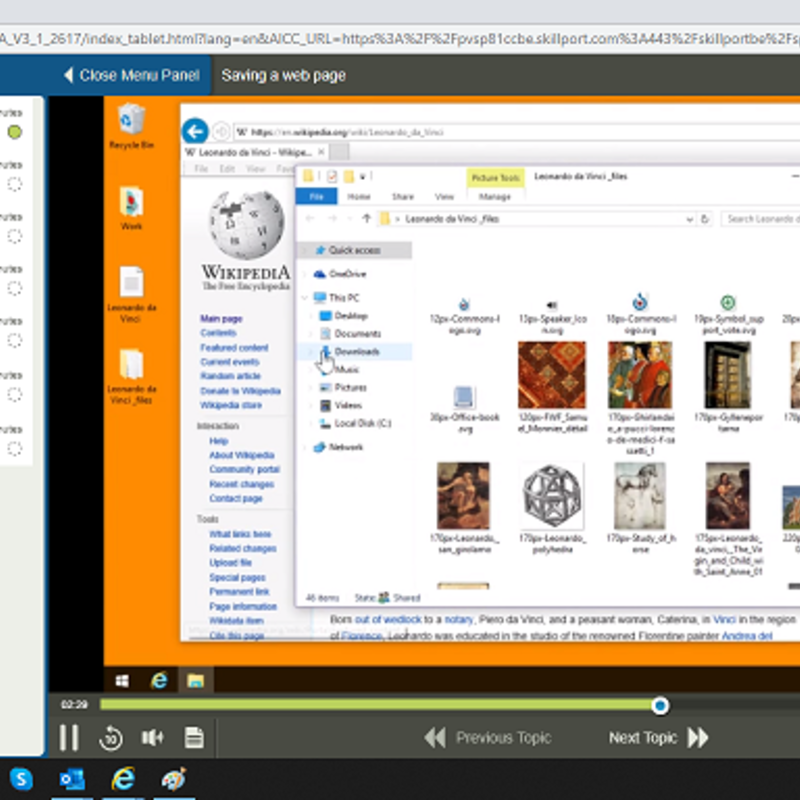Viewport: 800px width, 800px height.
Task: Switch to the Share ribbon tab
Action: pyautogui.click(x=403, y=196)
